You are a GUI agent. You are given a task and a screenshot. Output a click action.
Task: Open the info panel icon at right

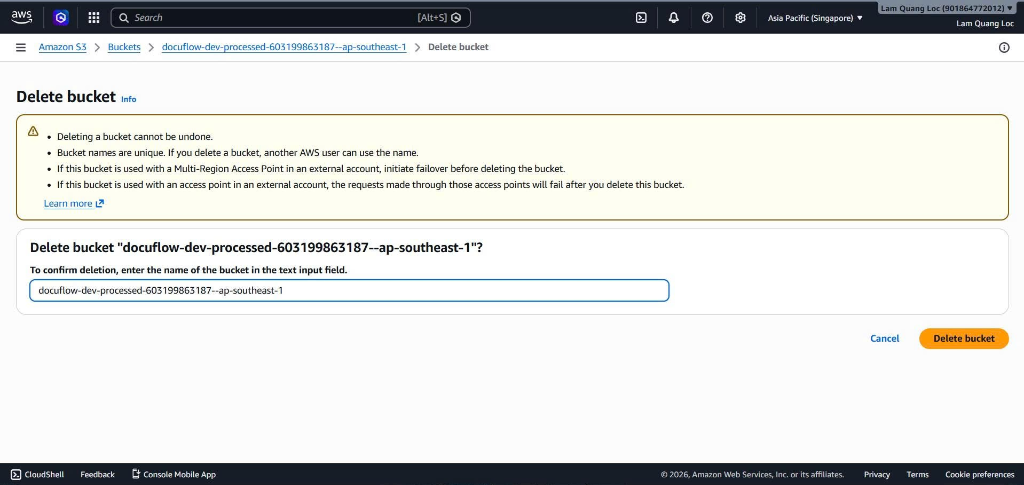click(x=1004, y=48)
